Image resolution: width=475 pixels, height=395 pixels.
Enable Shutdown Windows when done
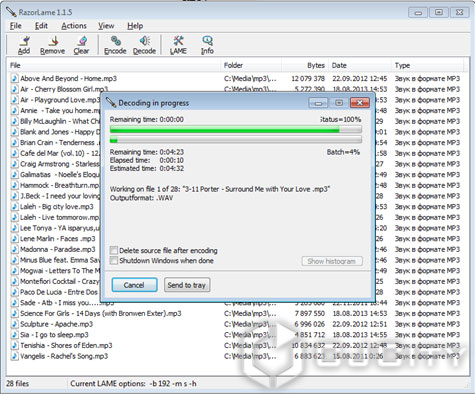tap(114, 260)
